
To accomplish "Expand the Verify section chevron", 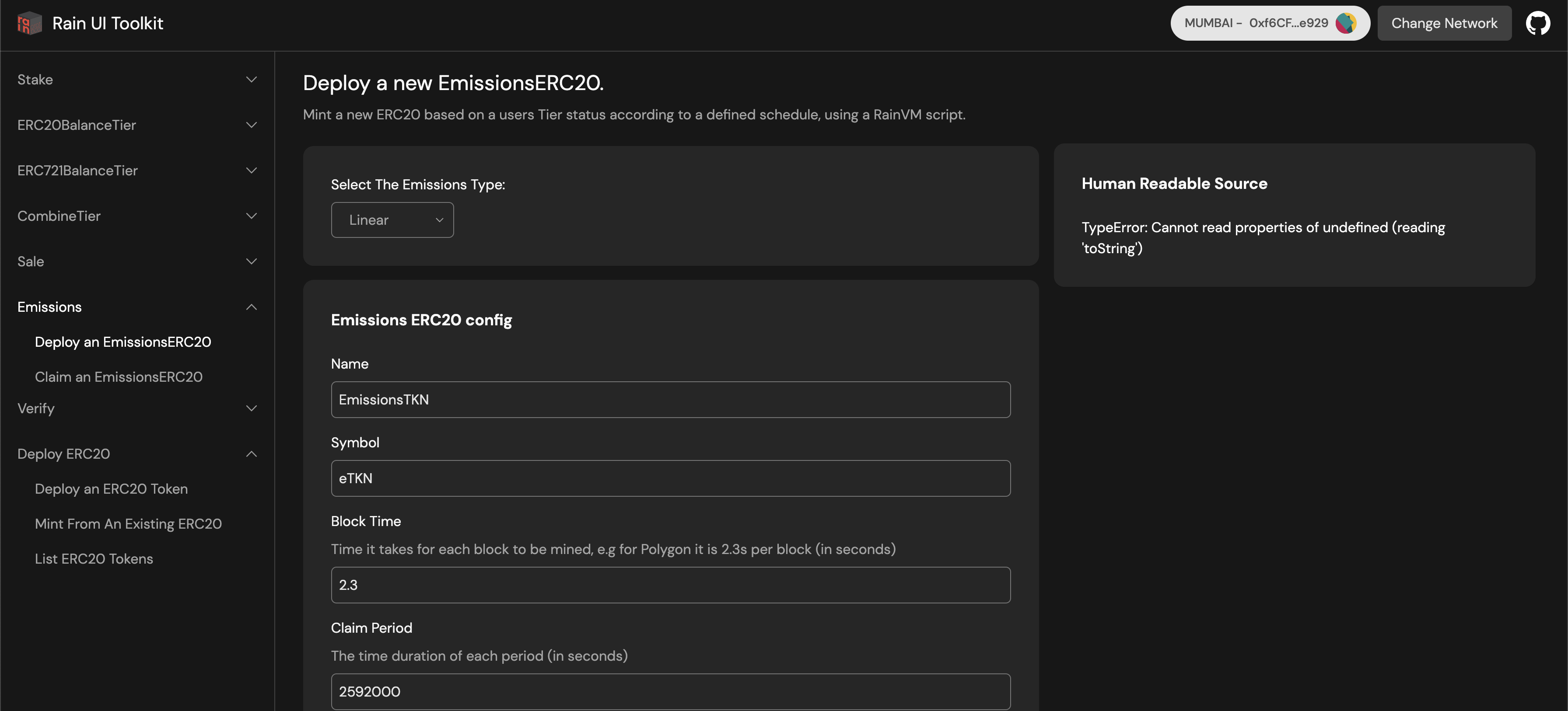I will click(x=252, y=408).
